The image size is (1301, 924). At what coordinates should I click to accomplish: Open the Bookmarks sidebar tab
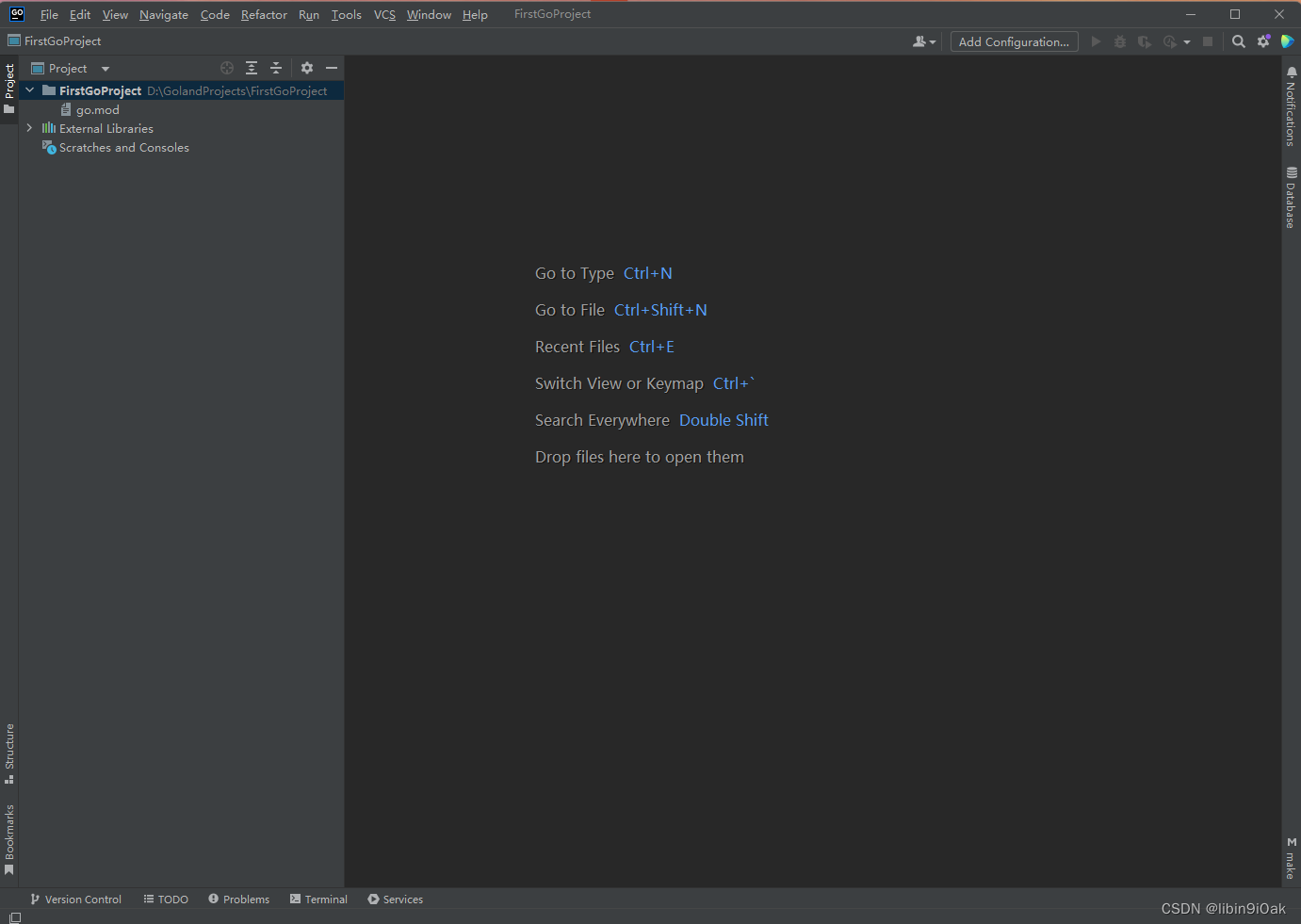pyautogui.click(x=9, y=839)
